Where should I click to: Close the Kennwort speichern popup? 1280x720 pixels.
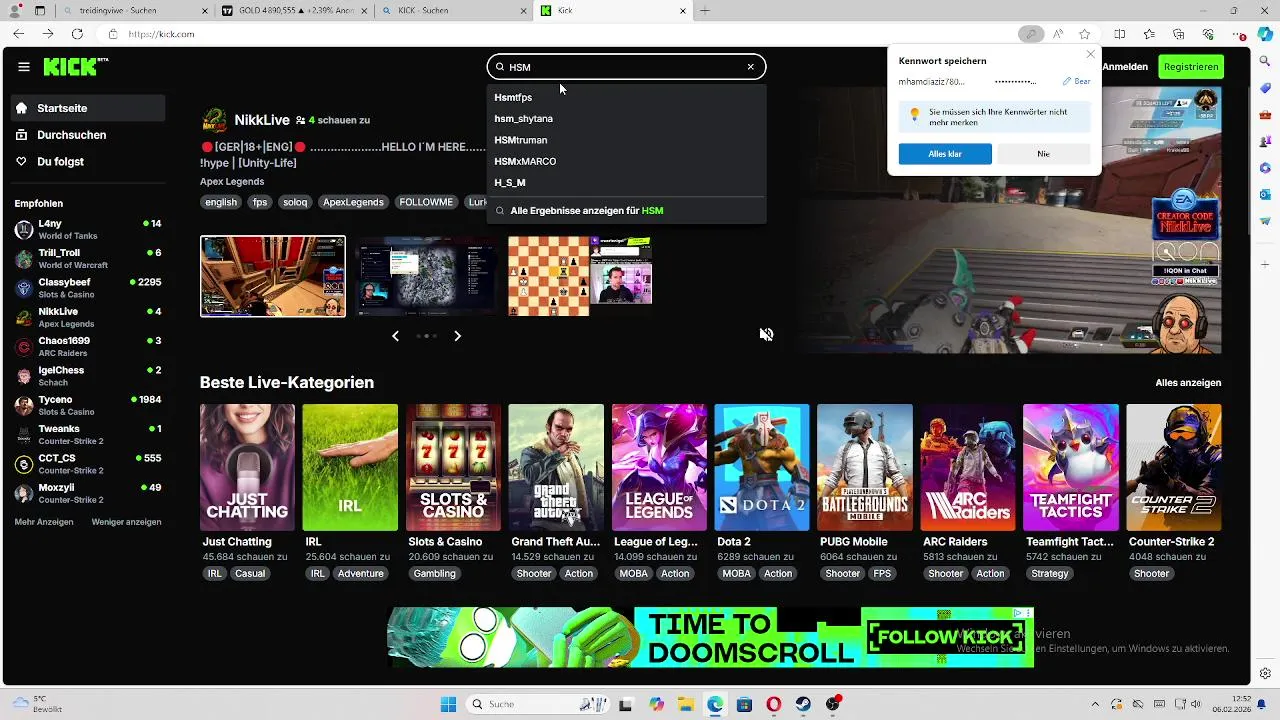point(1090,54)
